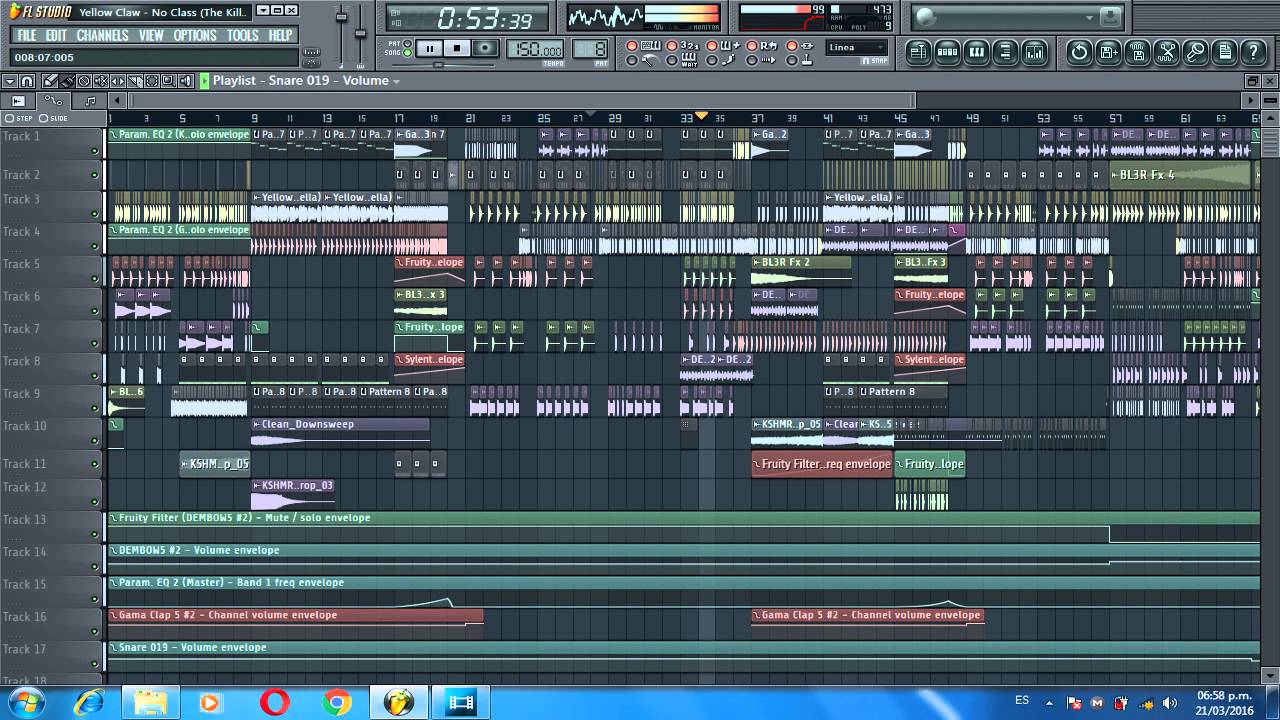
Task: Click Save new version button
Action: tap(1108, 52)
